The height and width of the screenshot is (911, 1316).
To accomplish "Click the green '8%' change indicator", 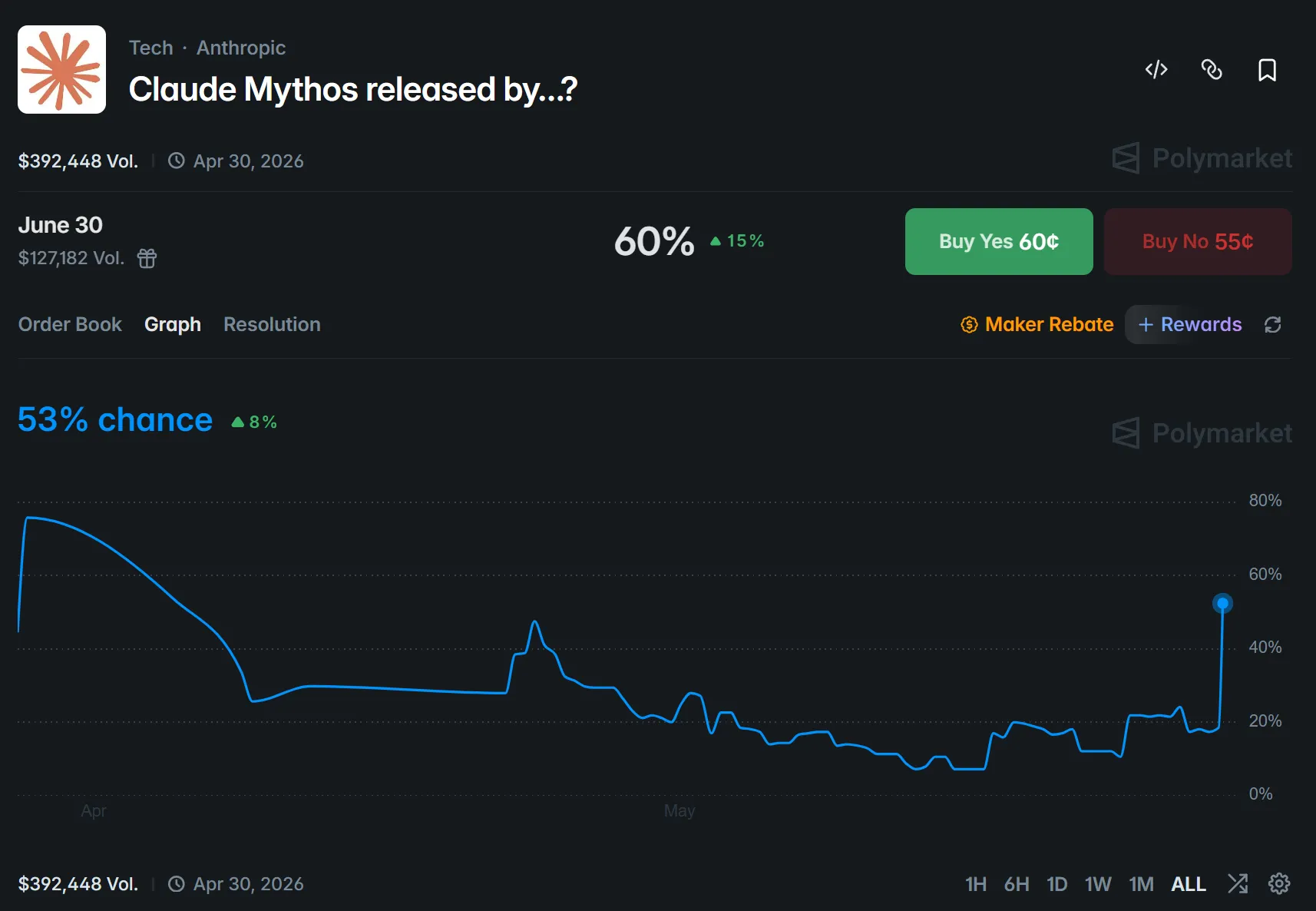I will pos(254,422).
